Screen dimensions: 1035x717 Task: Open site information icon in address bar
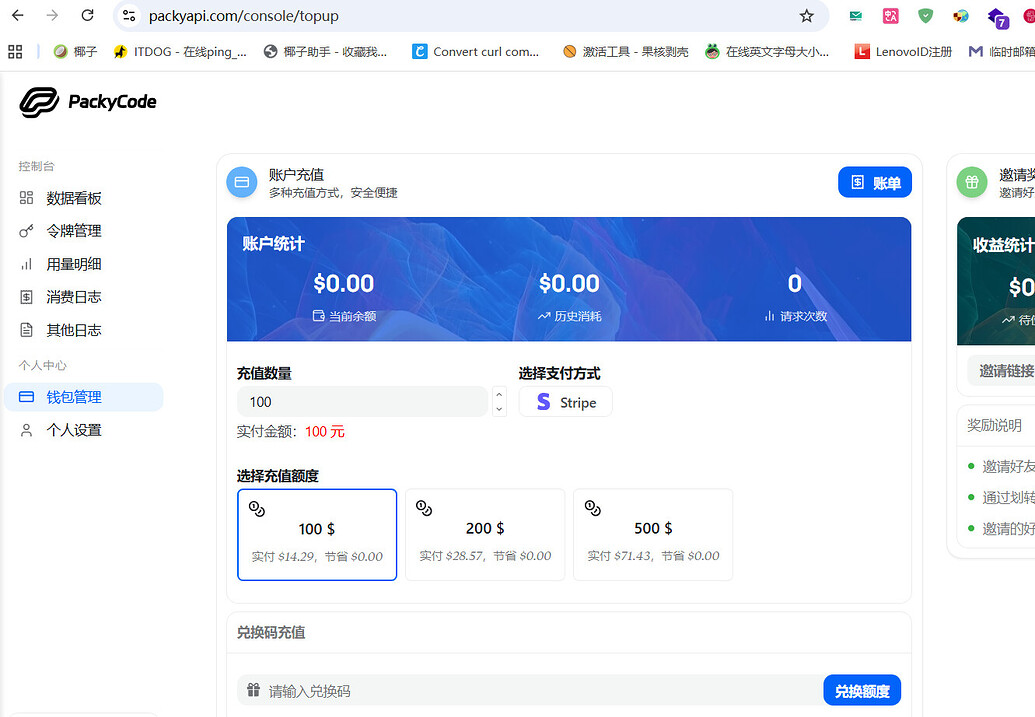(x=129, y=15)
